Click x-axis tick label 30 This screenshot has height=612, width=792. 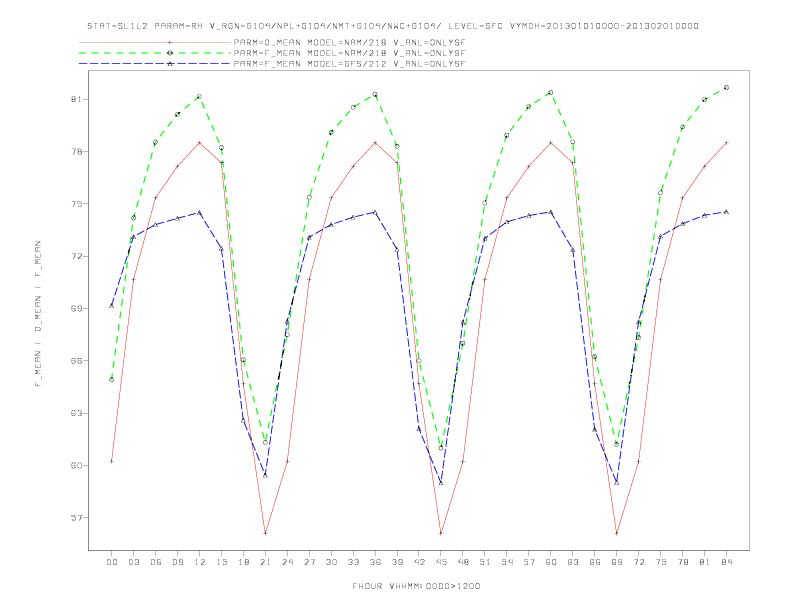tap(331, 562)
